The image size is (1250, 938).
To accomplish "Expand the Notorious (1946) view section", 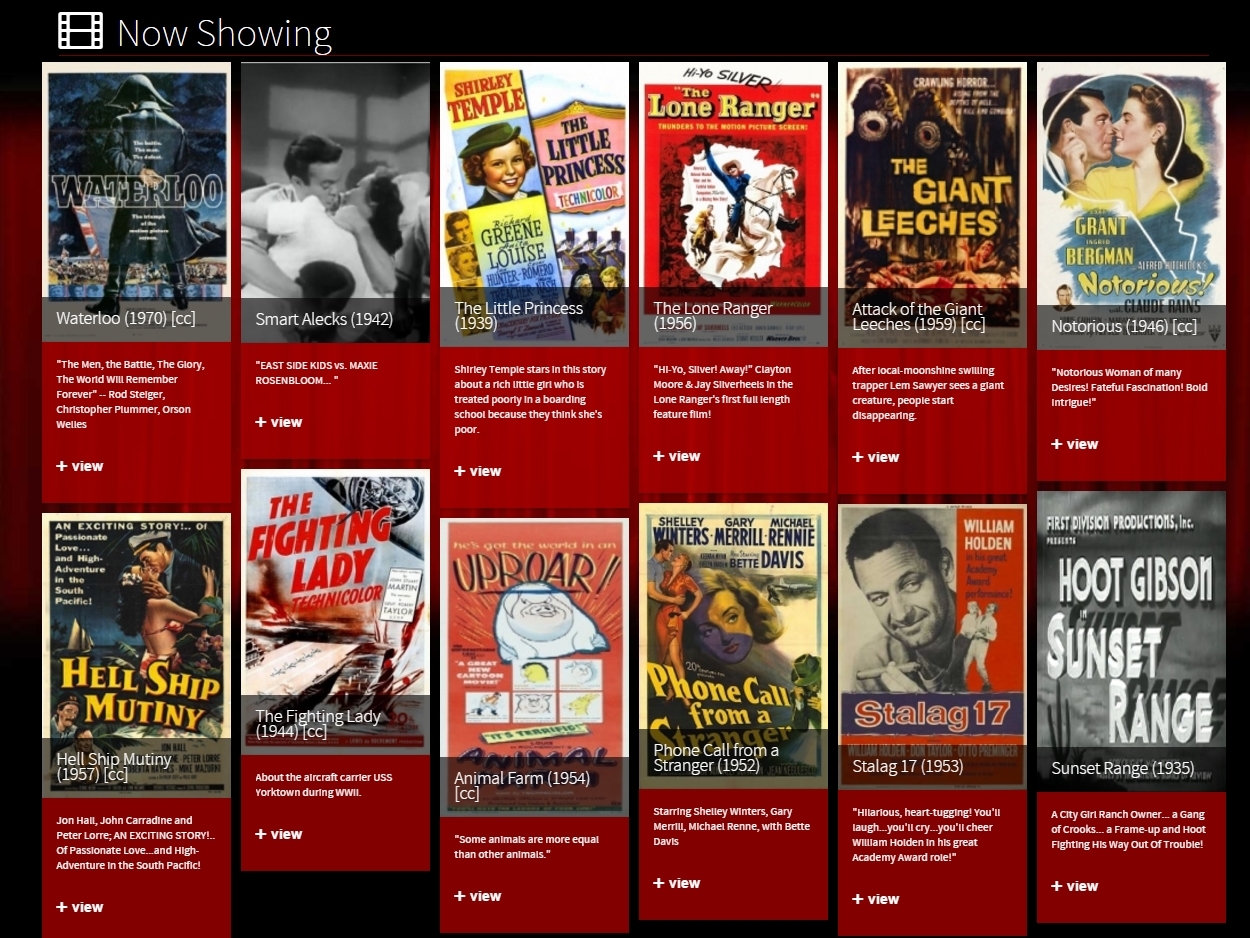I will point(1074,444).
